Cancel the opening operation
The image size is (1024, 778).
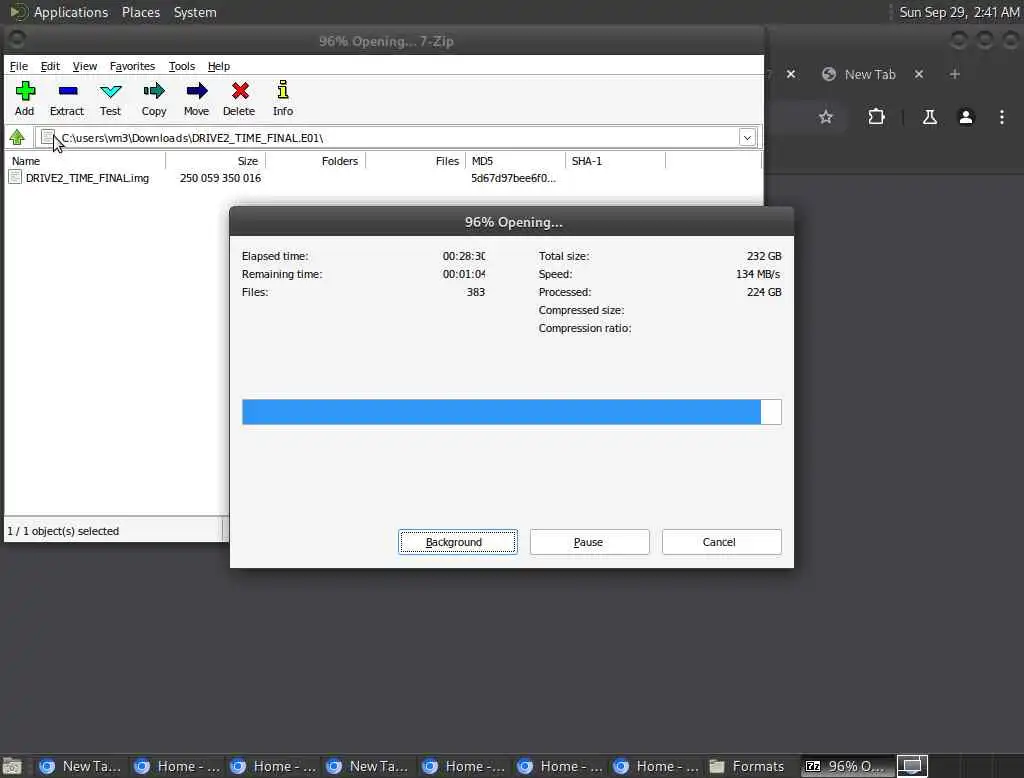[721, 542]
